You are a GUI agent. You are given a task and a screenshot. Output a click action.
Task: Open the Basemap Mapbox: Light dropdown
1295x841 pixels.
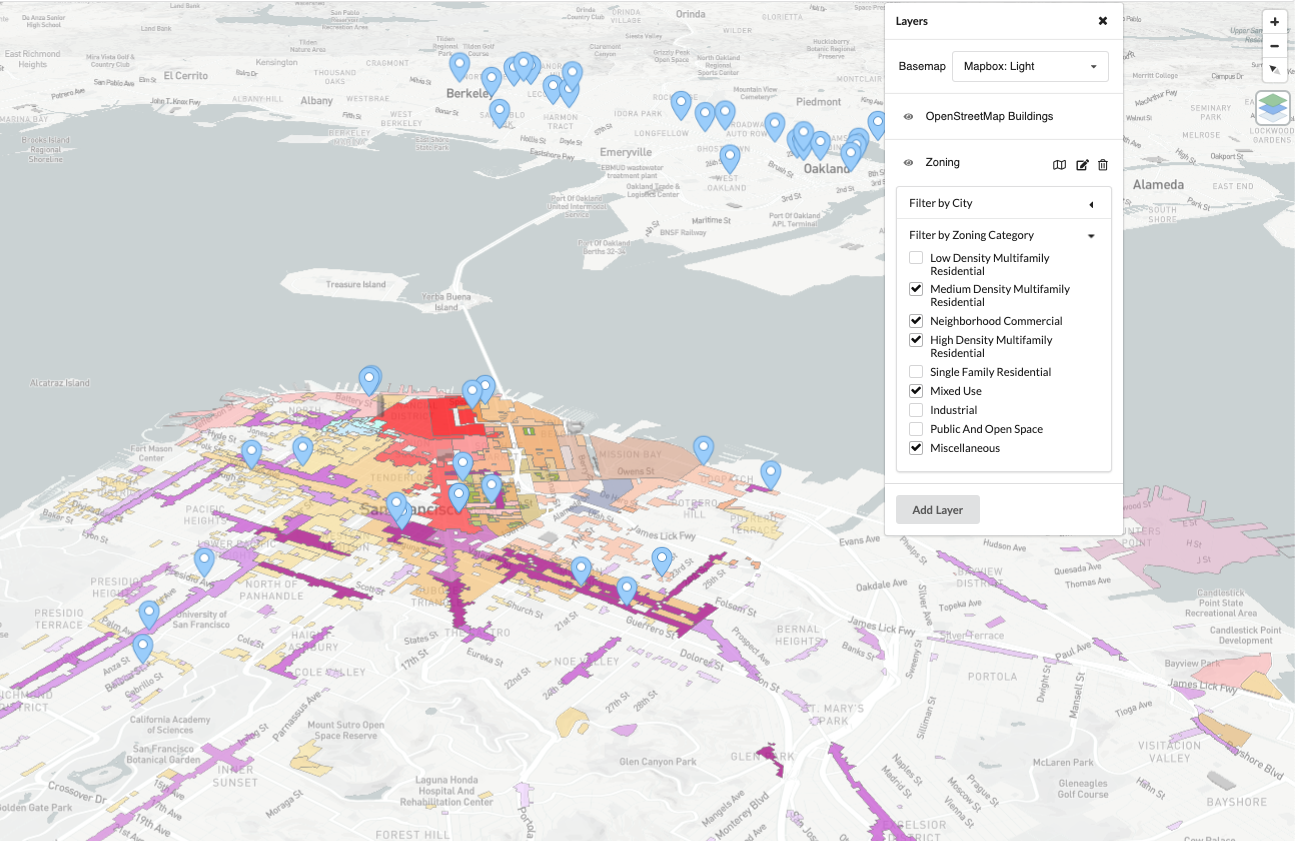pos(1030,66)
